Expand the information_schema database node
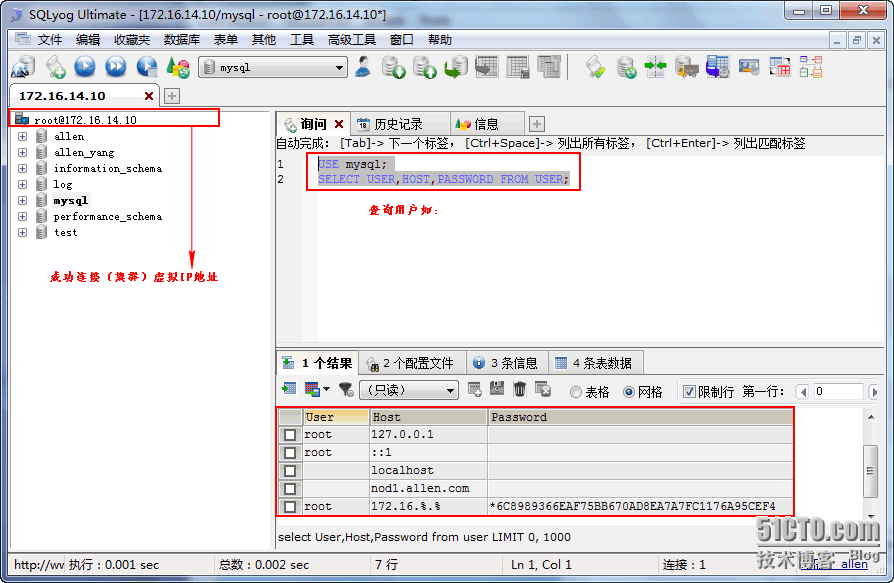The image size is (894, 583). (x=22, y=168)
